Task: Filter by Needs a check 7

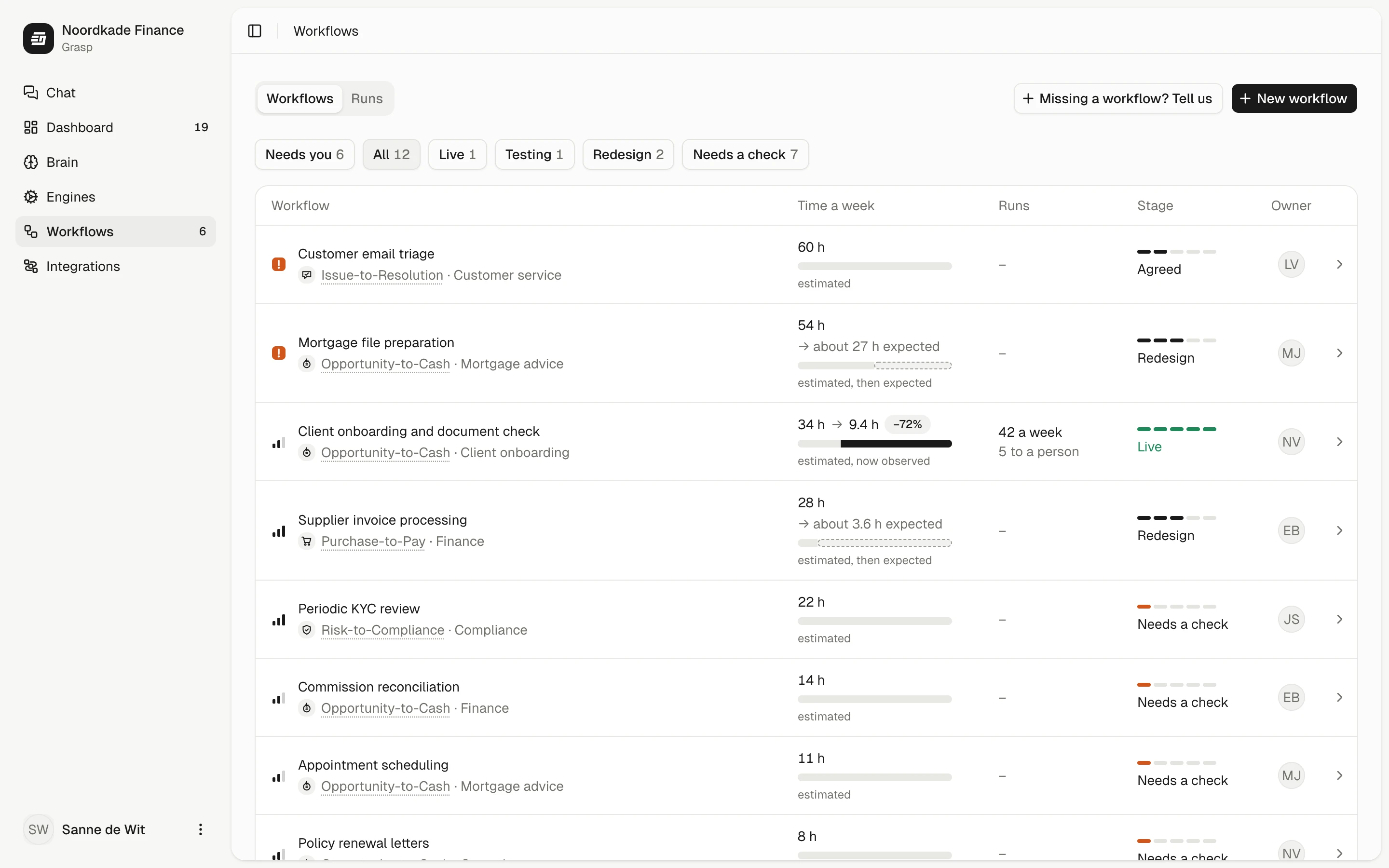Action: 745,154
